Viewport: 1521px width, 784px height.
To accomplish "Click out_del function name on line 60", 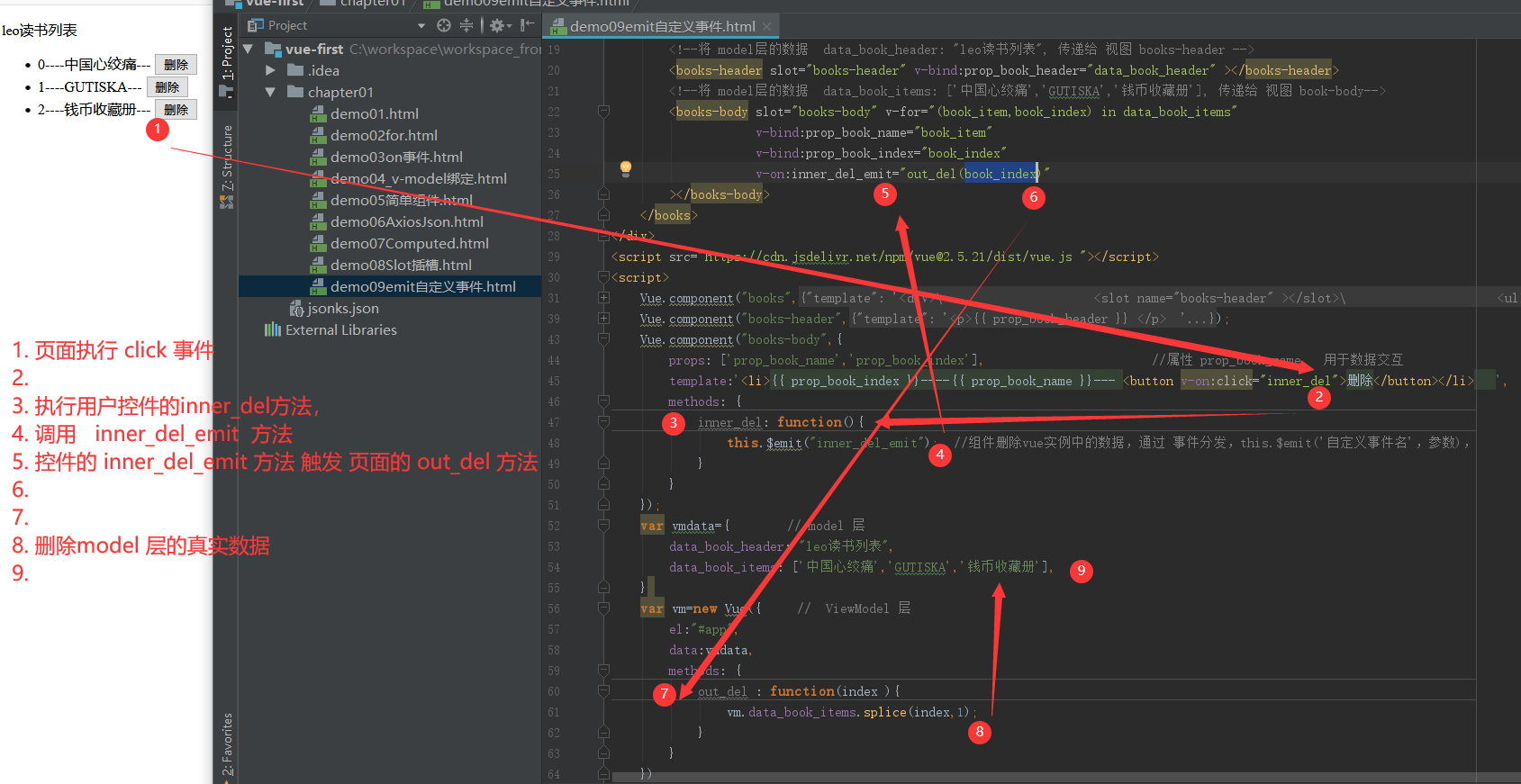I will coord(722,691).
